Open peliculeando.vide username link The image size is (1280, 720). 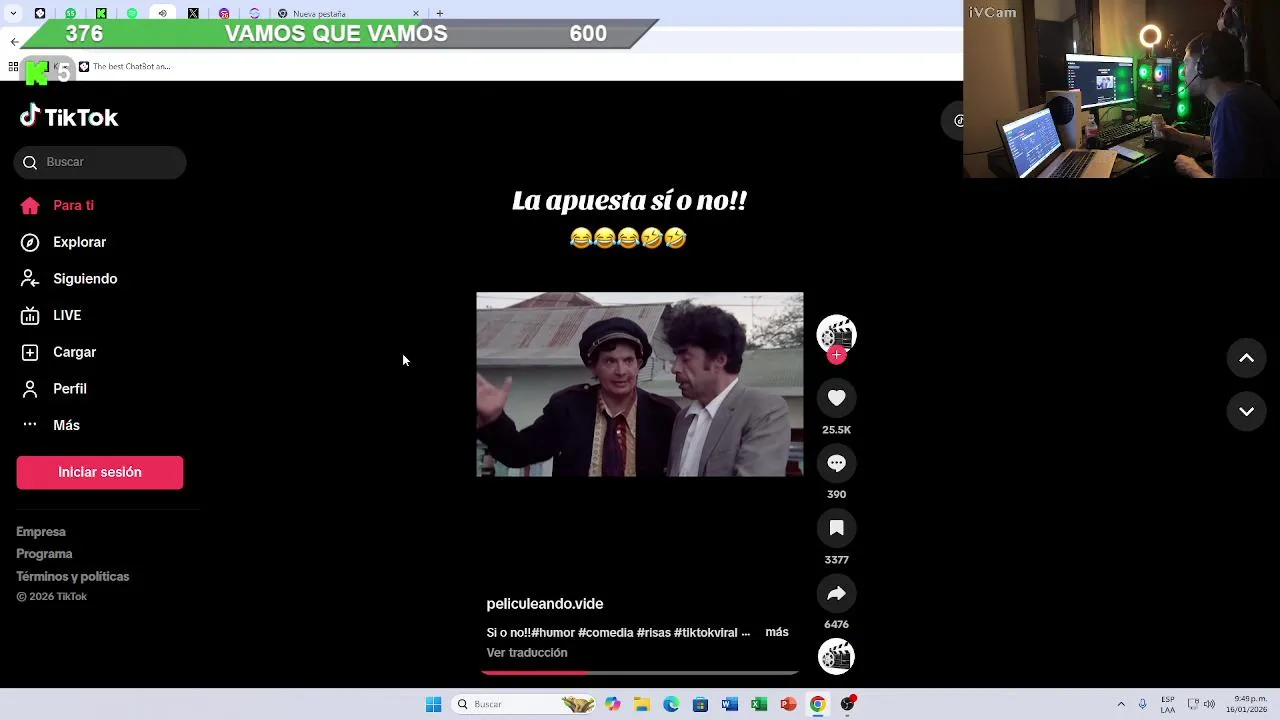[x=545, y=604]
